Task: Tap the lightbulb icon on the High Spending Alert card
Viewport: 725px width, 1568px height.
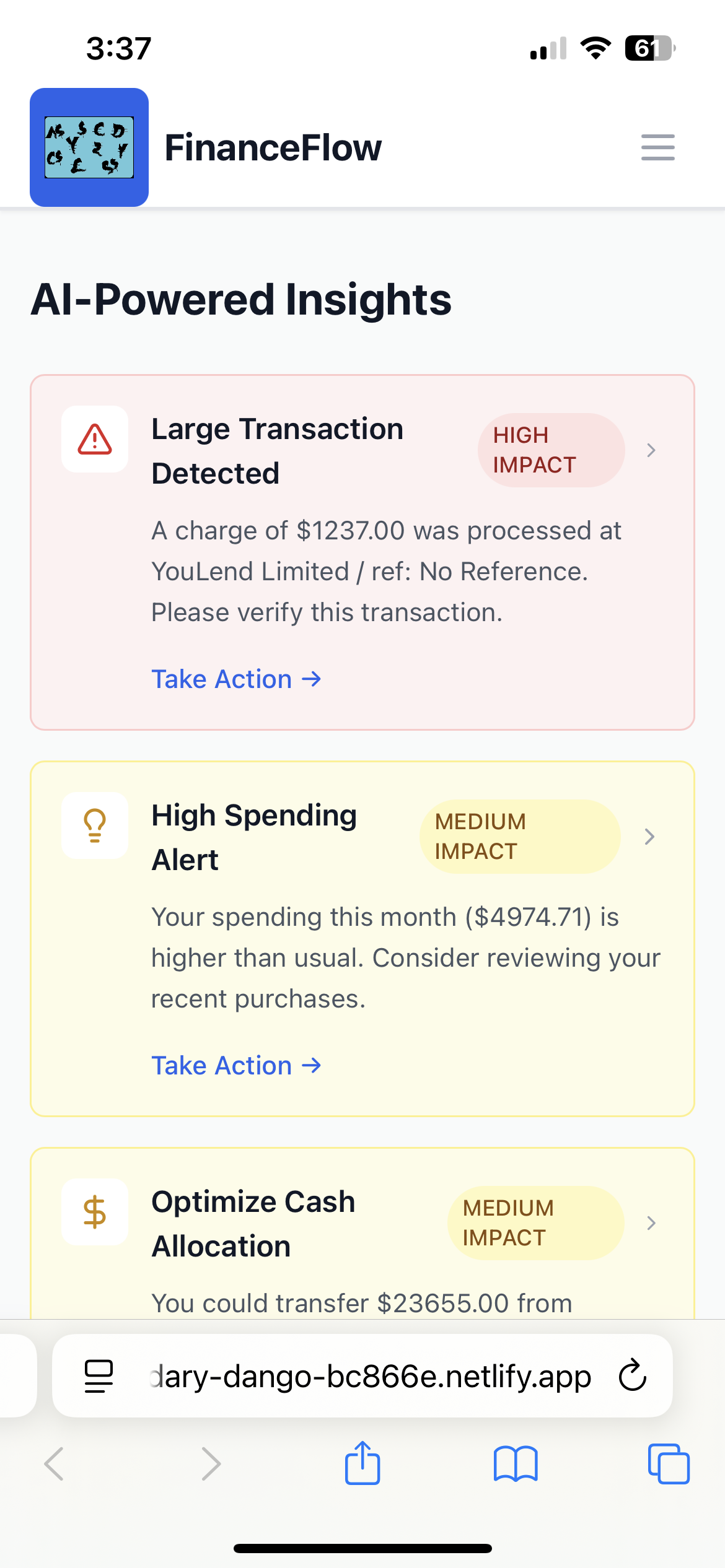Action: pyautogui.click(x=95, y=825)
